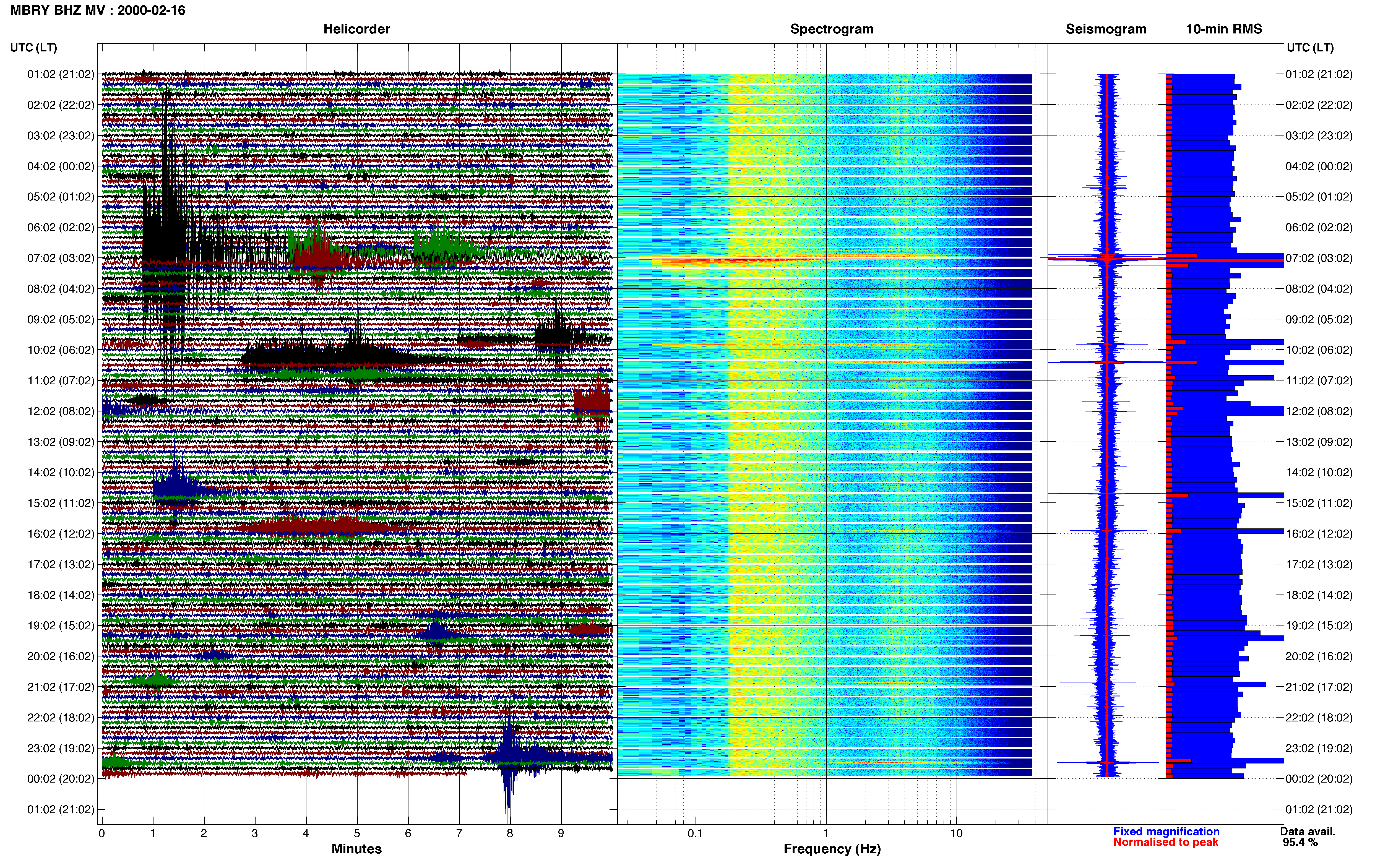Click the '9' tick on Minutes axis
This screenshot has height=868, width=1388.
tap(561, 833)
